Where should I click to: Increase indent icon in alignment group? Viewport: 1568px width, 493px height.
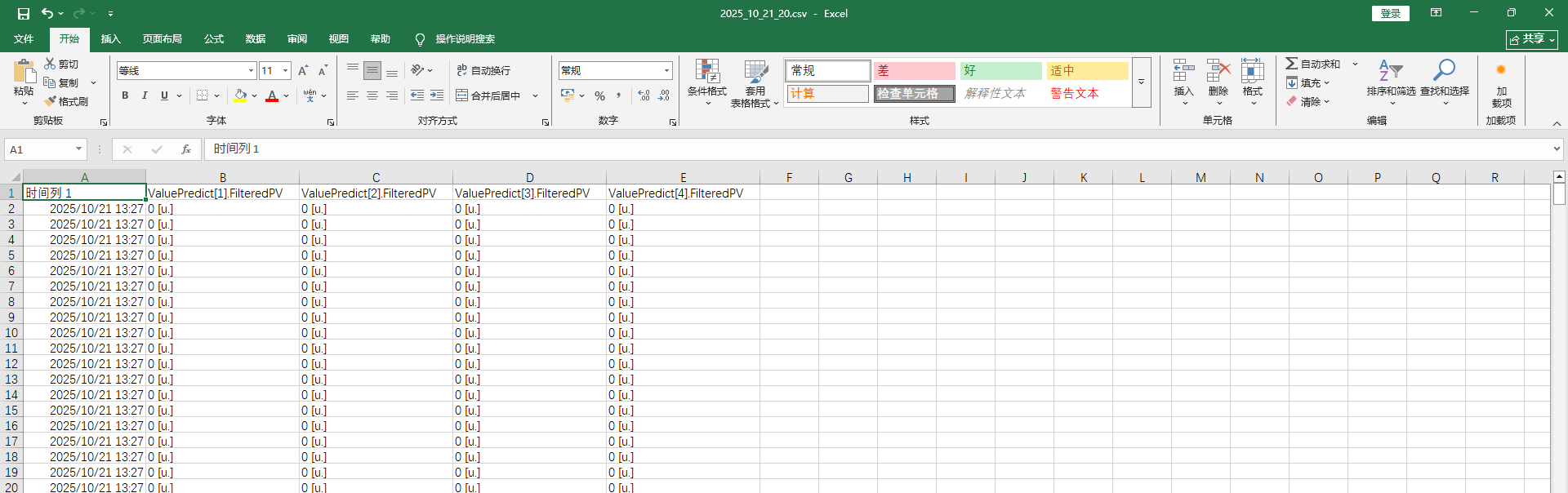(x=437, y=95)
